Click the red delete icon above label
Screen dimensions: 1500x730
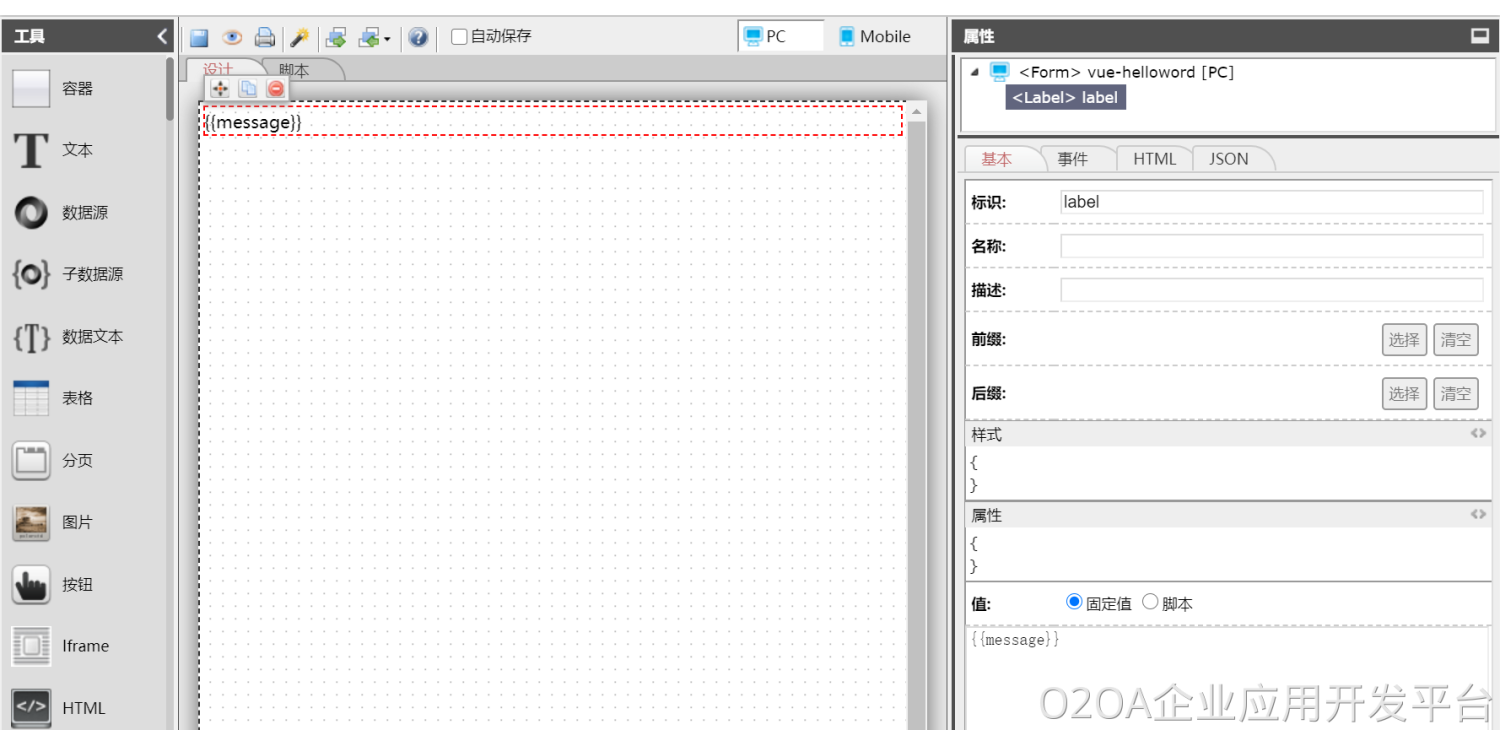pos(276,89)
